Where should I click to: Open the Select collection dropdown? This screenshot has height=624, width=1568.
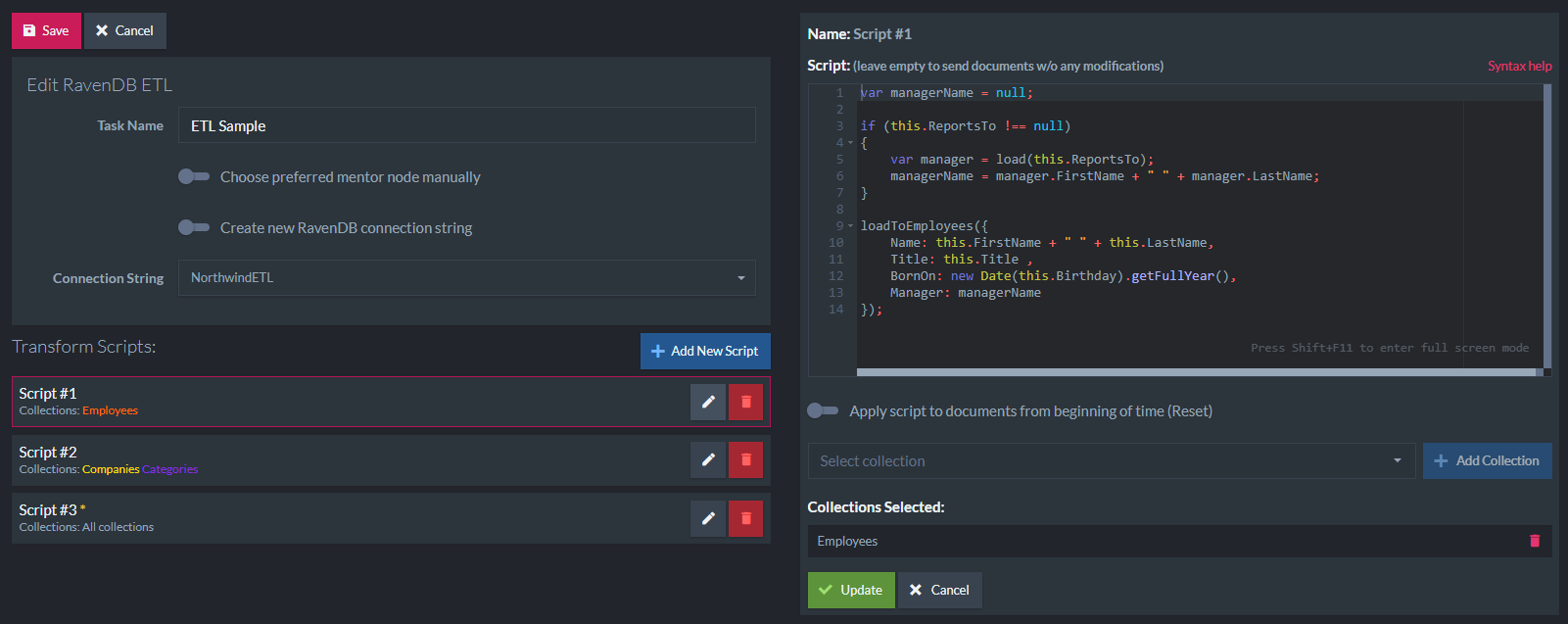[1112, 460]
